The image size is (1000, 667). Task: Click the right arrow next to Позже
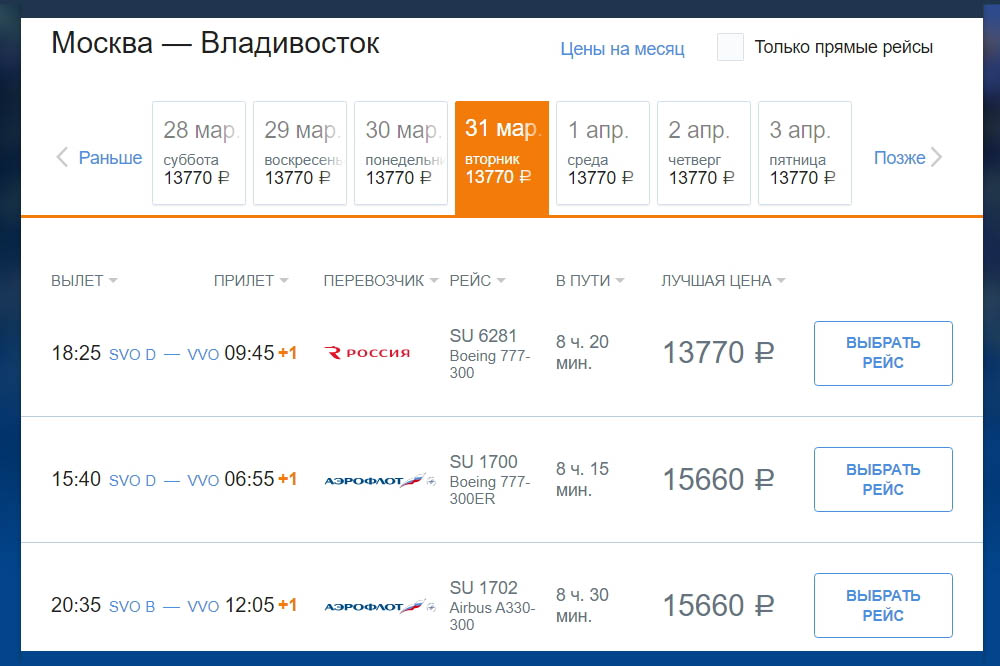936,158
